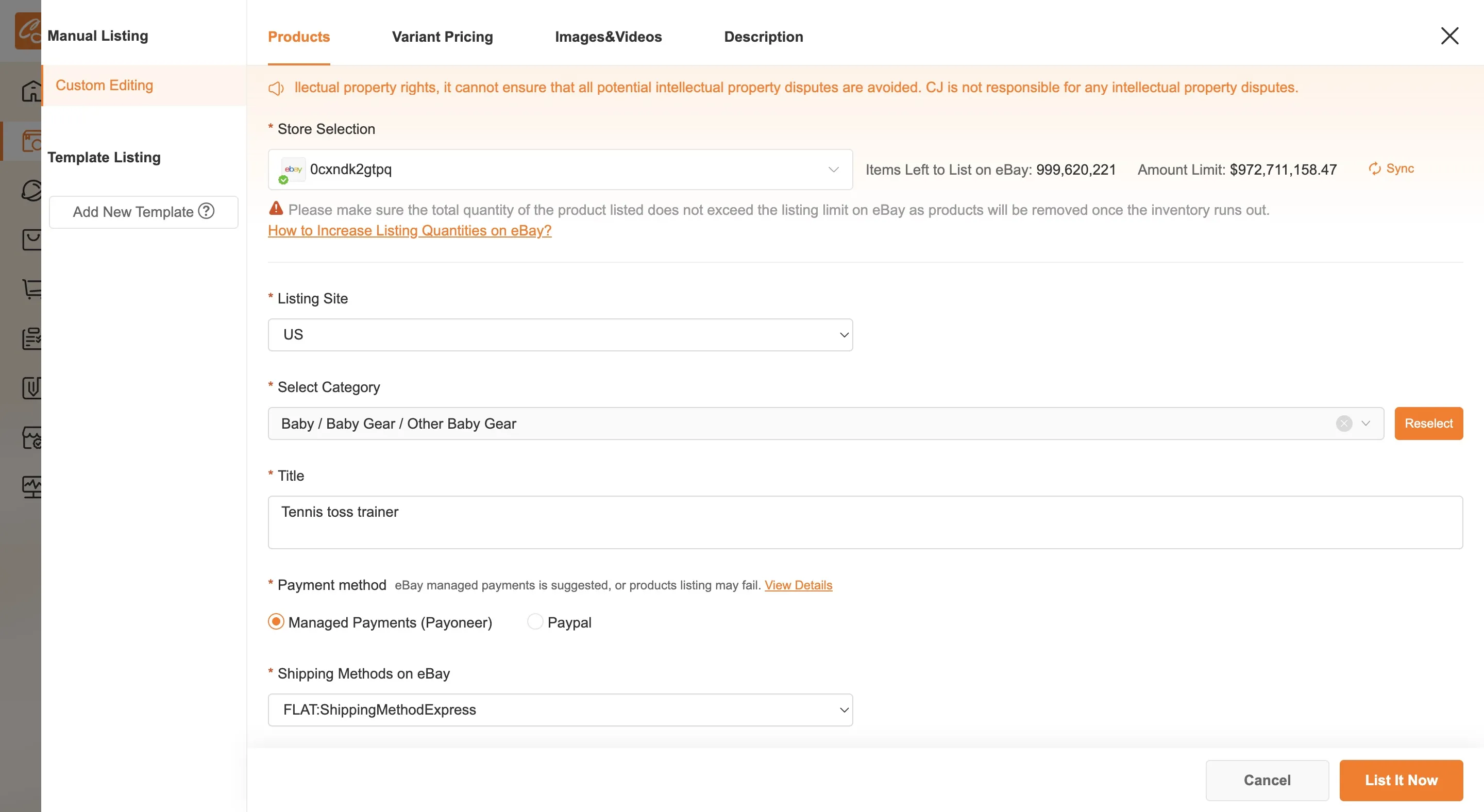Open the home icon in sidebar
1484x812 pixels.
(x=31, y=91)
